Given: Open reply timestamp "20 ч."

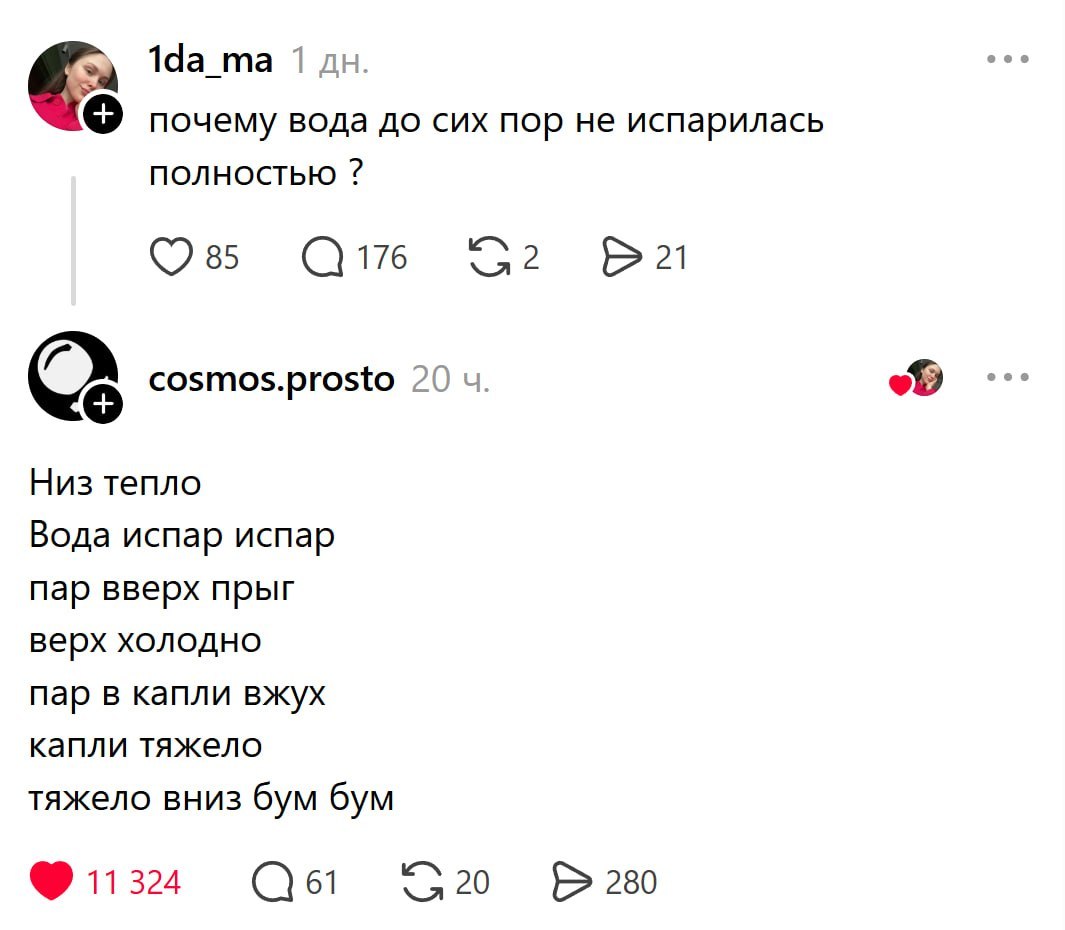Looking at the screenshot, I should [x=450, y=380].
